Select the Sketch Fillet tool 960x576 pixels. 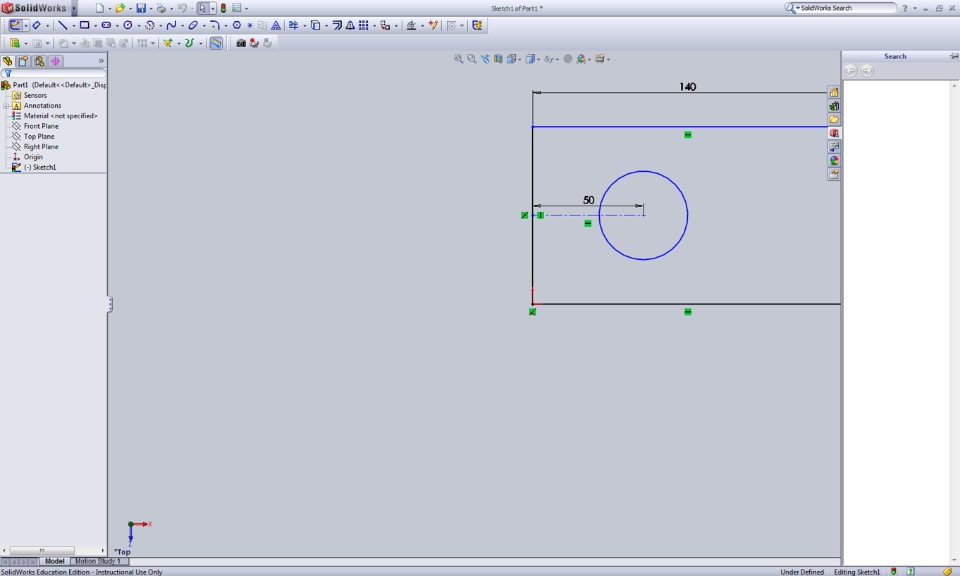click(214, 25)
